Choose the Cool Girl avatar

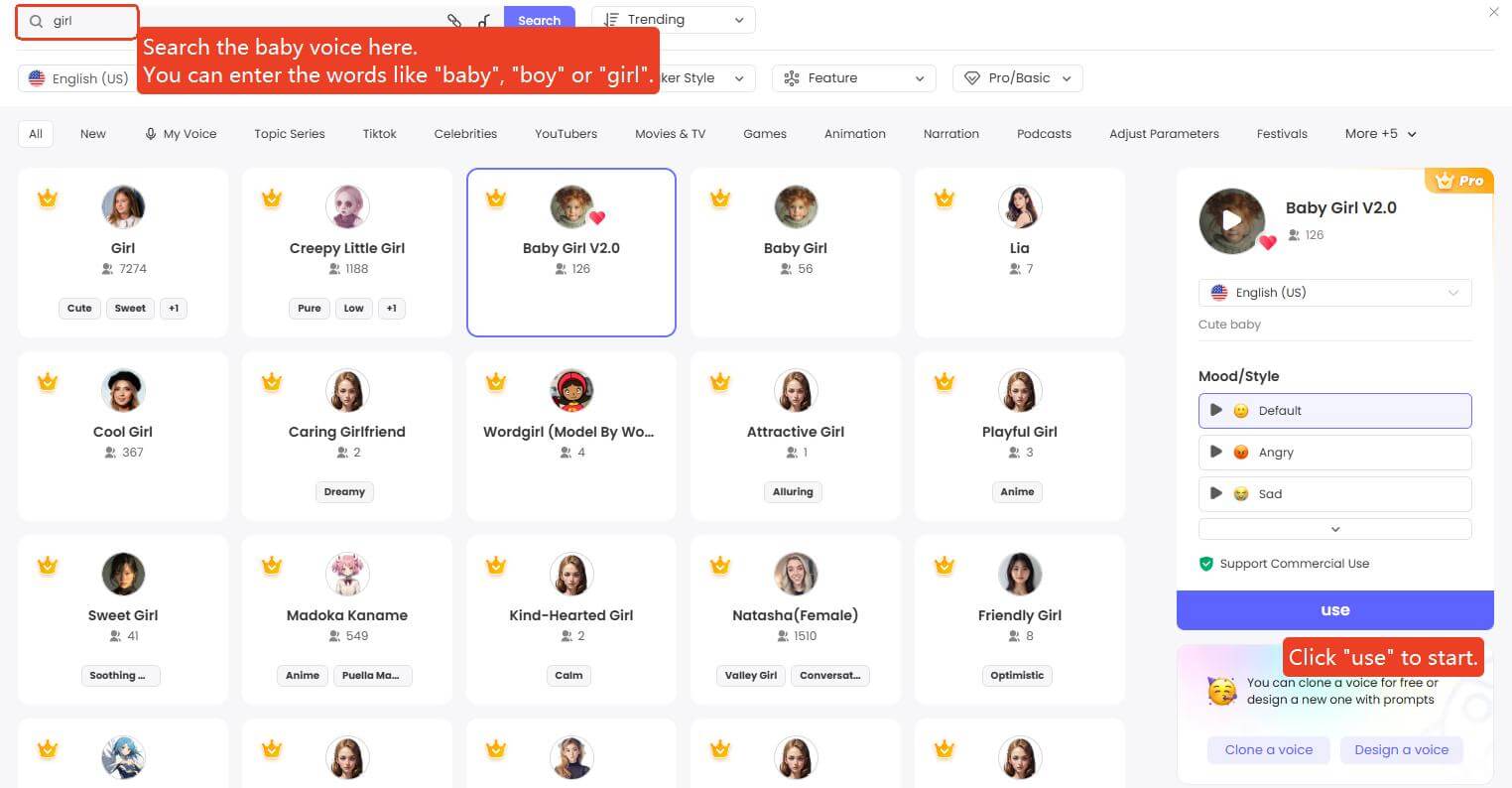click(123, 390)
